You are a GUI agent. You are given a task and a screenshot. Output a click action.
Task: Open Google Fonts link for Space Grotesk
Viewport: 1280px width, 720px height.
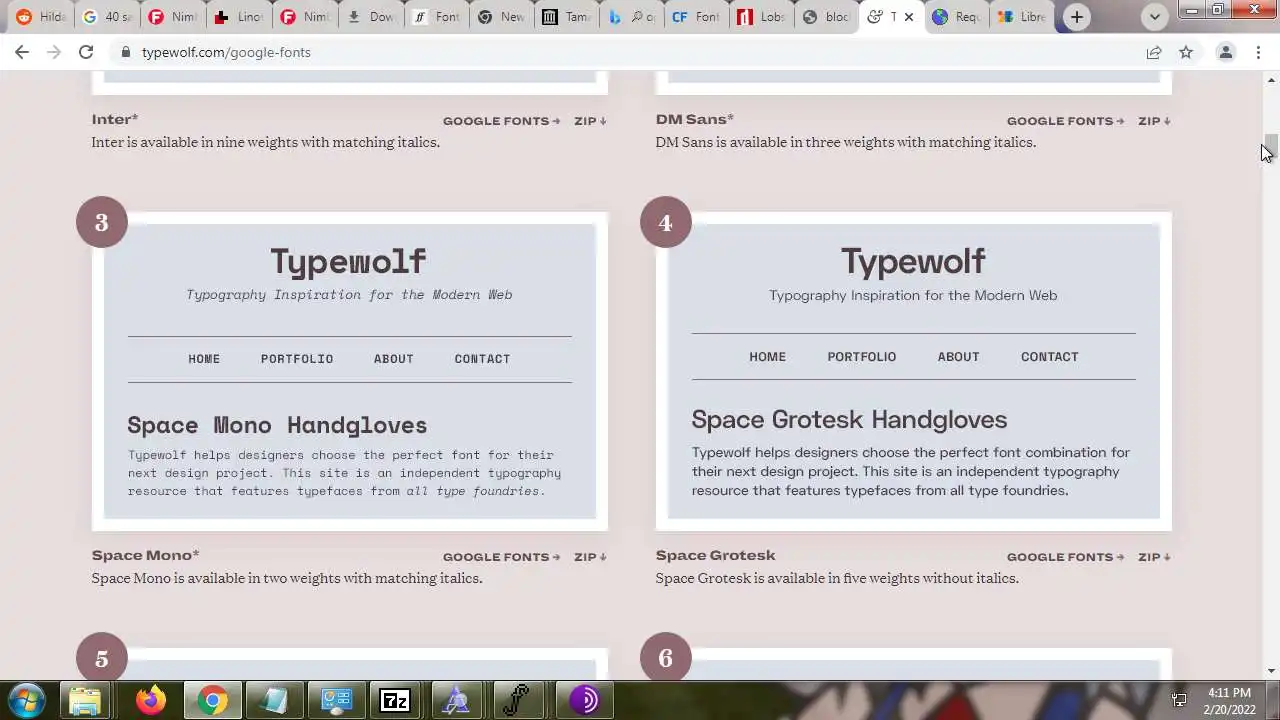pos(1065,557)
